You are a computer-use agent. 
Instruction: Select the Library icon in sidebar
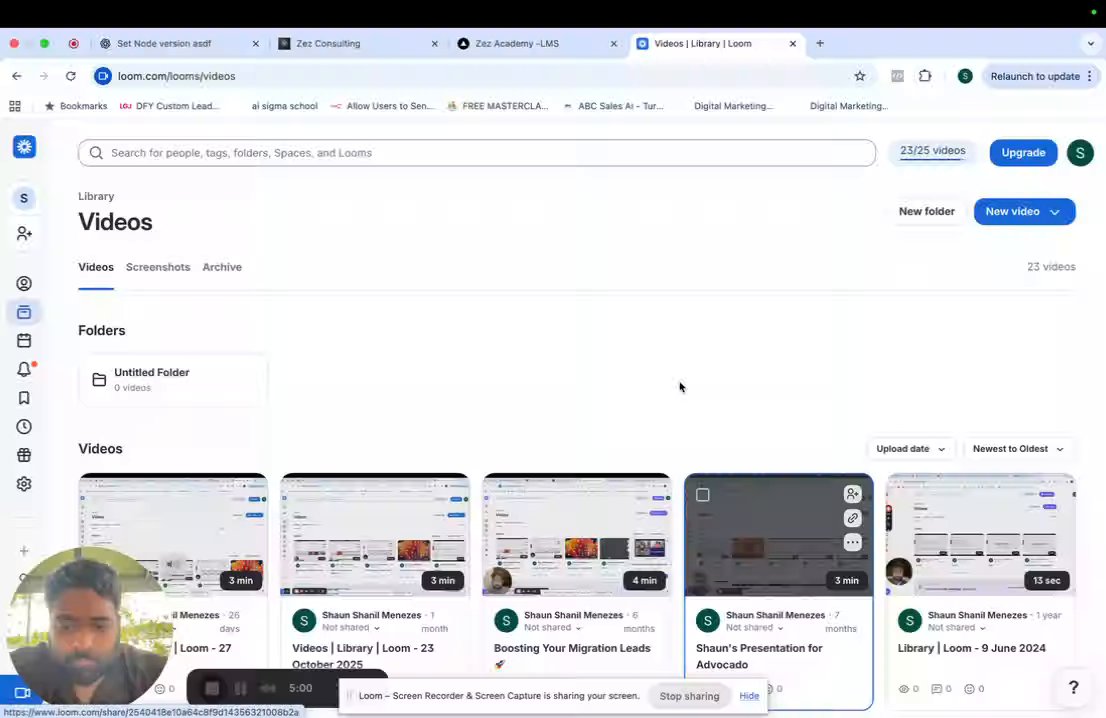[x=24, y=312]
